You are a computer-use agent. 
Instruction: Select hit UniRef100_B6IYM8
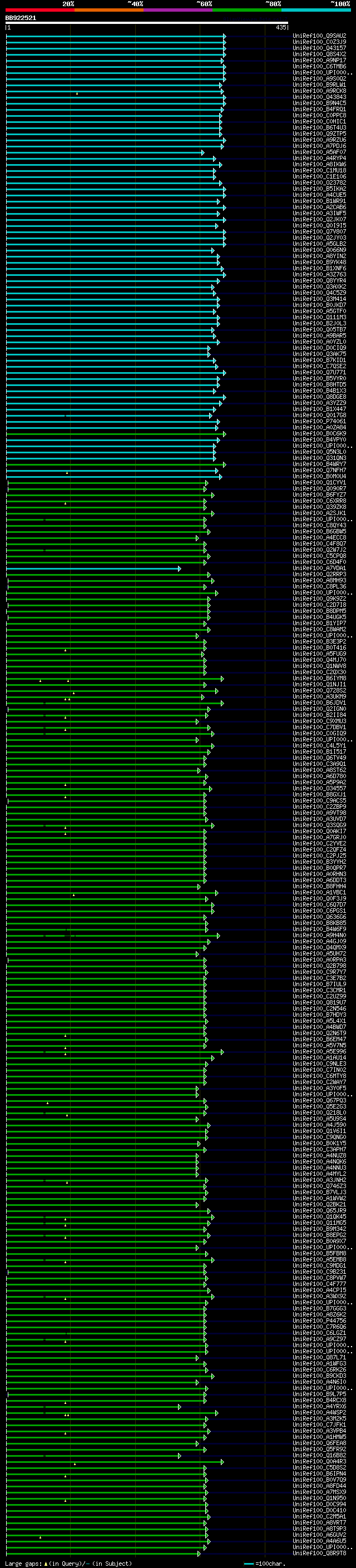pos(319,679)
